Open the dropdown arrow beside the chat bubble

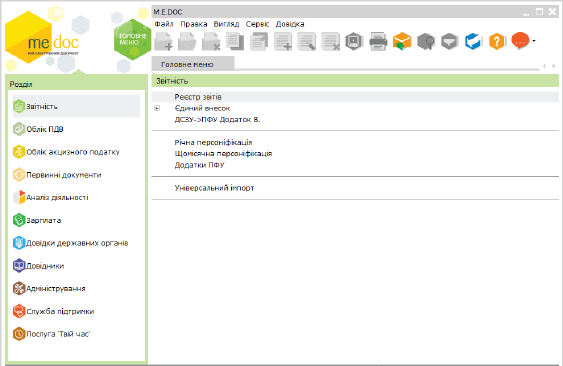[x=534, y=41]
